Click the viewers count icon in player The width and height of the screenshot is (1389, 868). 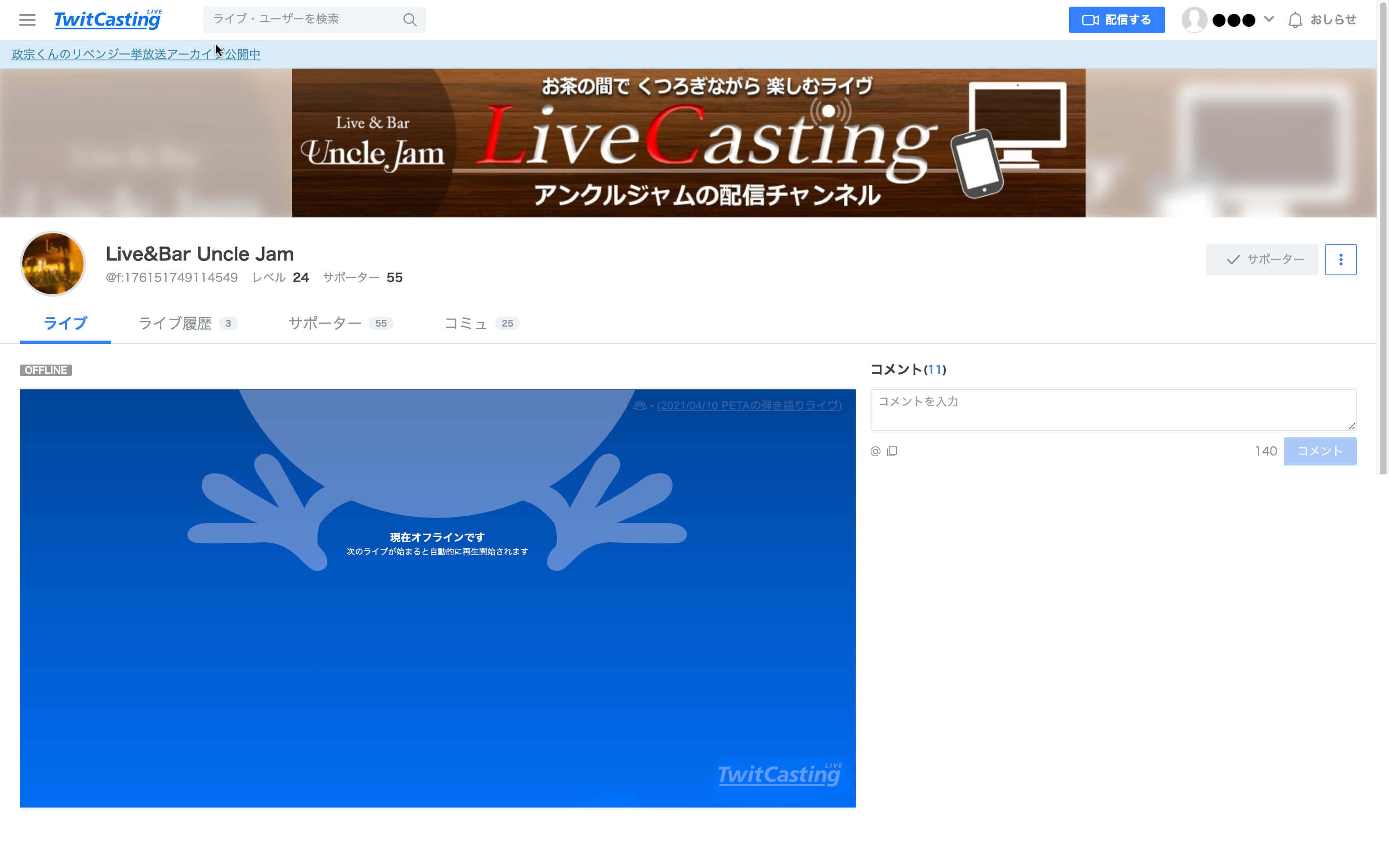coord(640,406)
